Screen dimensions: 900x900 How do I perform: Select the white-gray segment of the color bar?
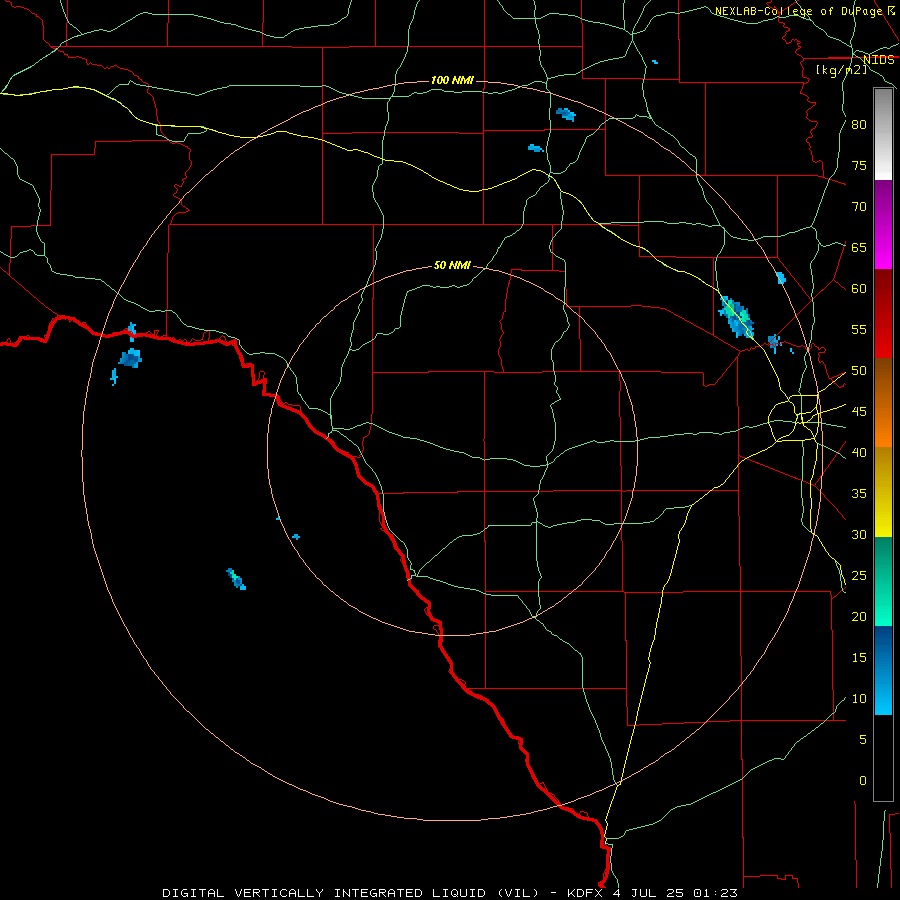pos(883,134)
